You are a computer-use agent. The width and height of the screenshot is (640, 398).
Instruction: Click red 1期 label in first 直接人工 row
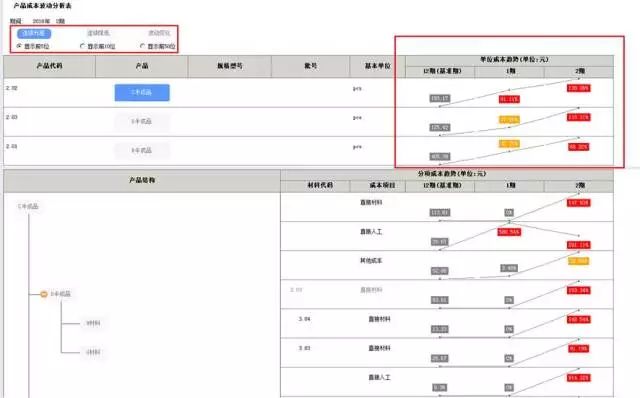pos(509,232)
